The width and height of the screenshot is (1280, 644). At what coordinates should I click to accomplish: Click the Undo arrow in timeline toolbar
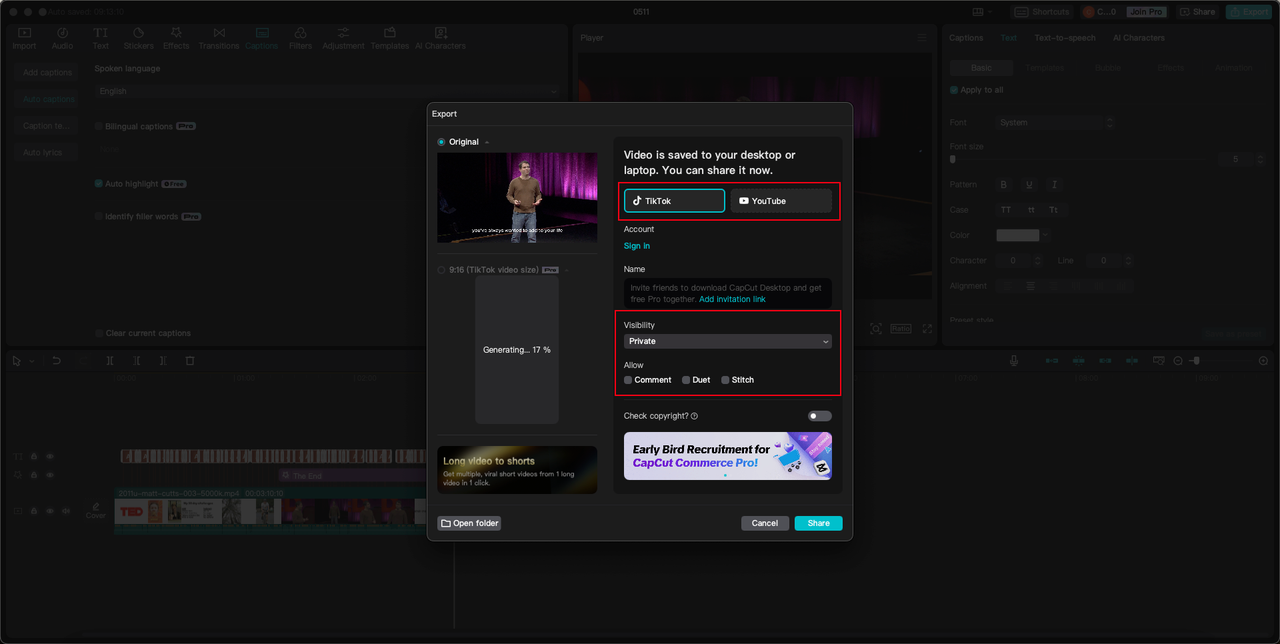57,361
